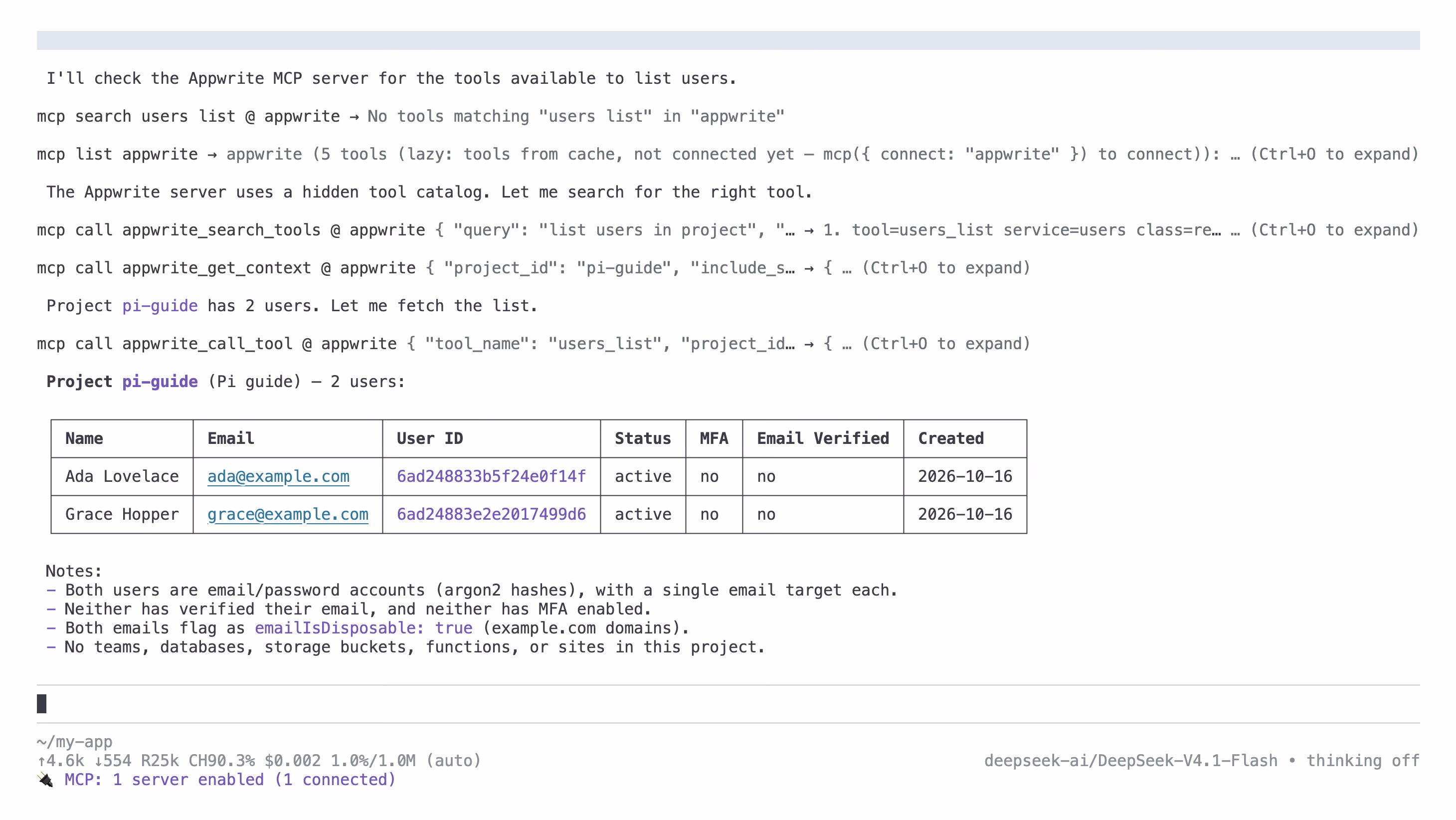Click 'emailIsDisposable: true' in the notes
Image resolution: width=1456 pixels, height=820 pixels.
click(x=364, y=628)
